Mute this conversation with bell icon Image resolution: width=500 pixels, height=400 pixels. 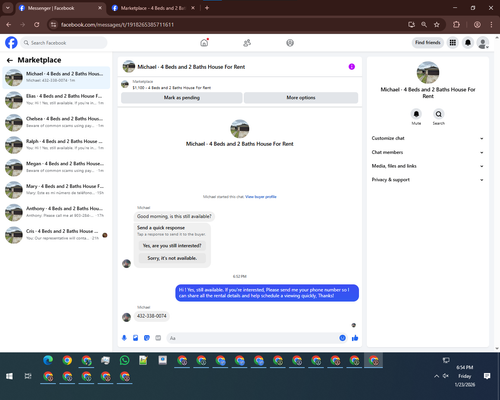point(416,114)
